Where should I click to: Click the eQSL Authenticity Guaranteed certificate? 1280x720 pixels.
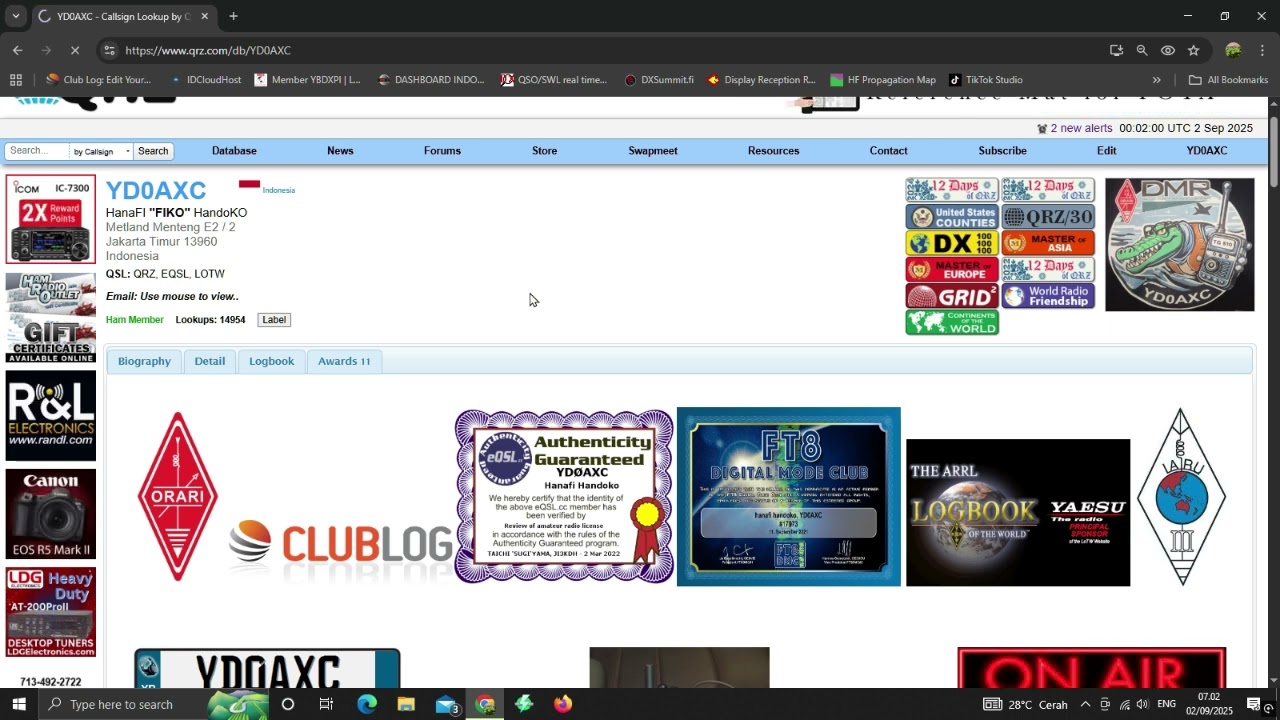tap(564, 496)
